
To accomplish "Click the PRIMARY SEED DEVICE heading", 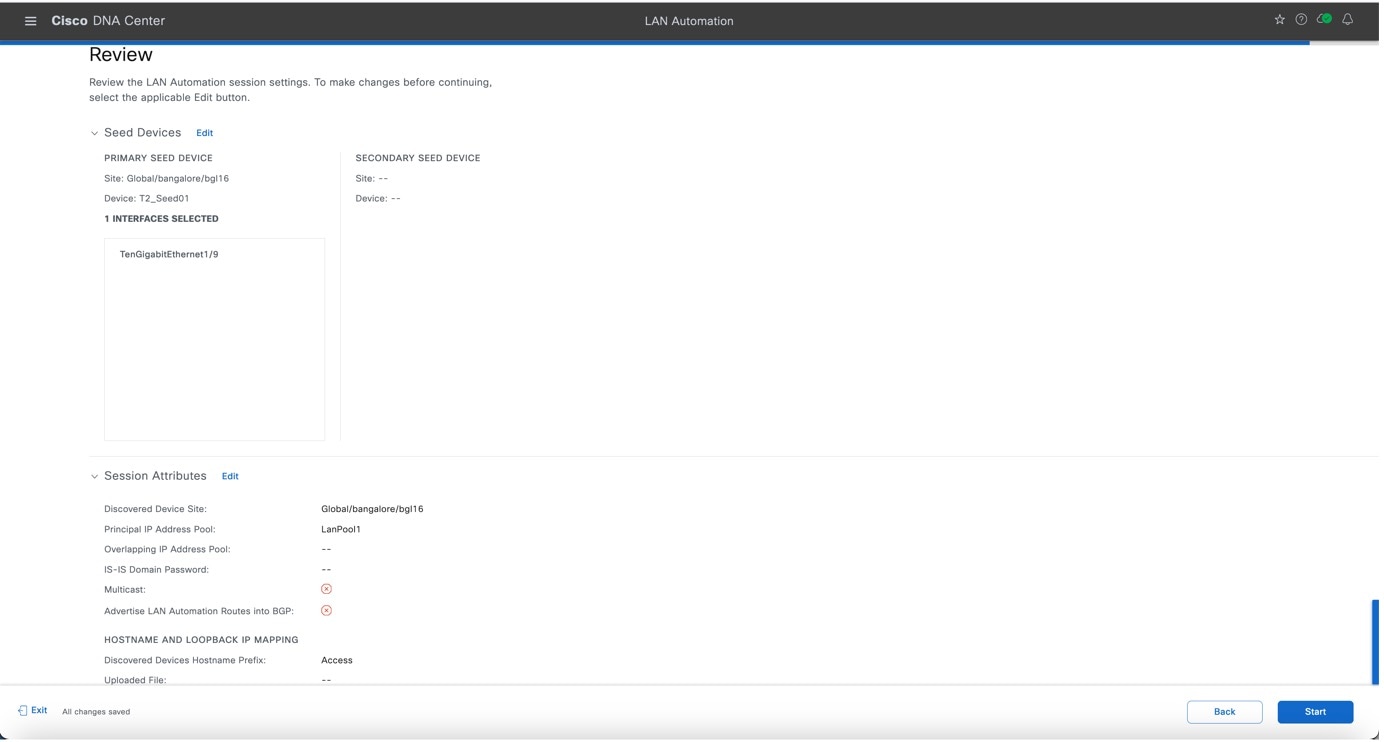I will pyautogui.click(x=158, y=158).
